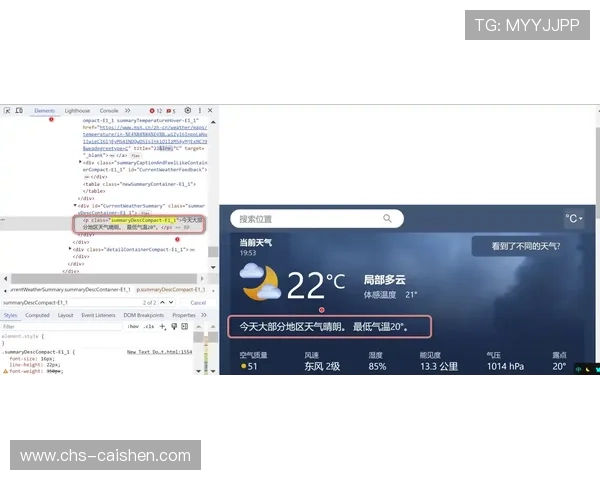
Task: Click the partly cloudy moon weather icon
Action: tap(260, 281)
